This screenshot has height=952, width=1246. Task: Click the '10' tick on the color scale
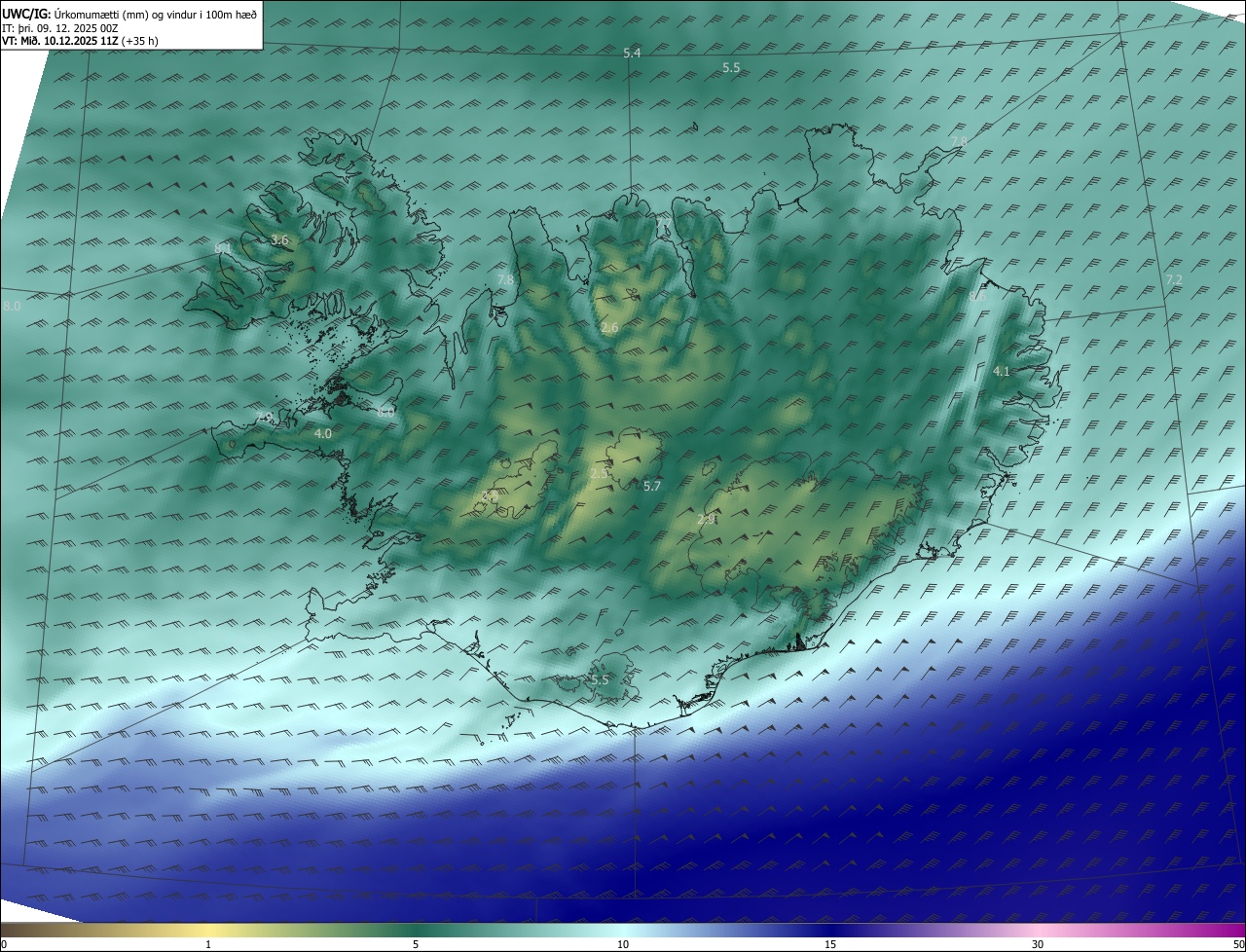pos(623,944)
